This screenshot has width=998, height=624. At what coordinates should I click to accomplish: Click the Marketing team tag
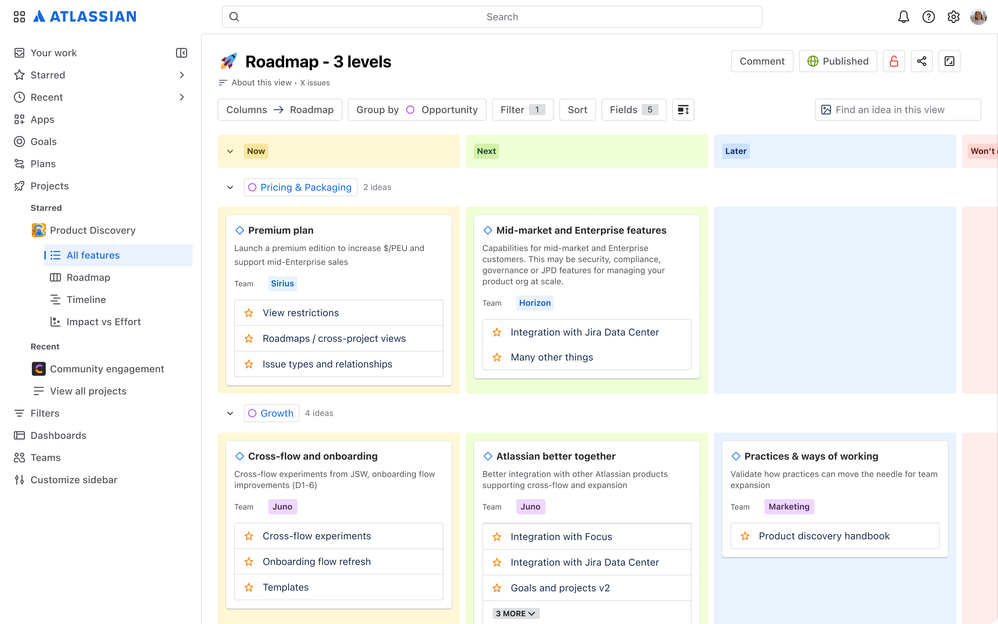coord(789,507)
